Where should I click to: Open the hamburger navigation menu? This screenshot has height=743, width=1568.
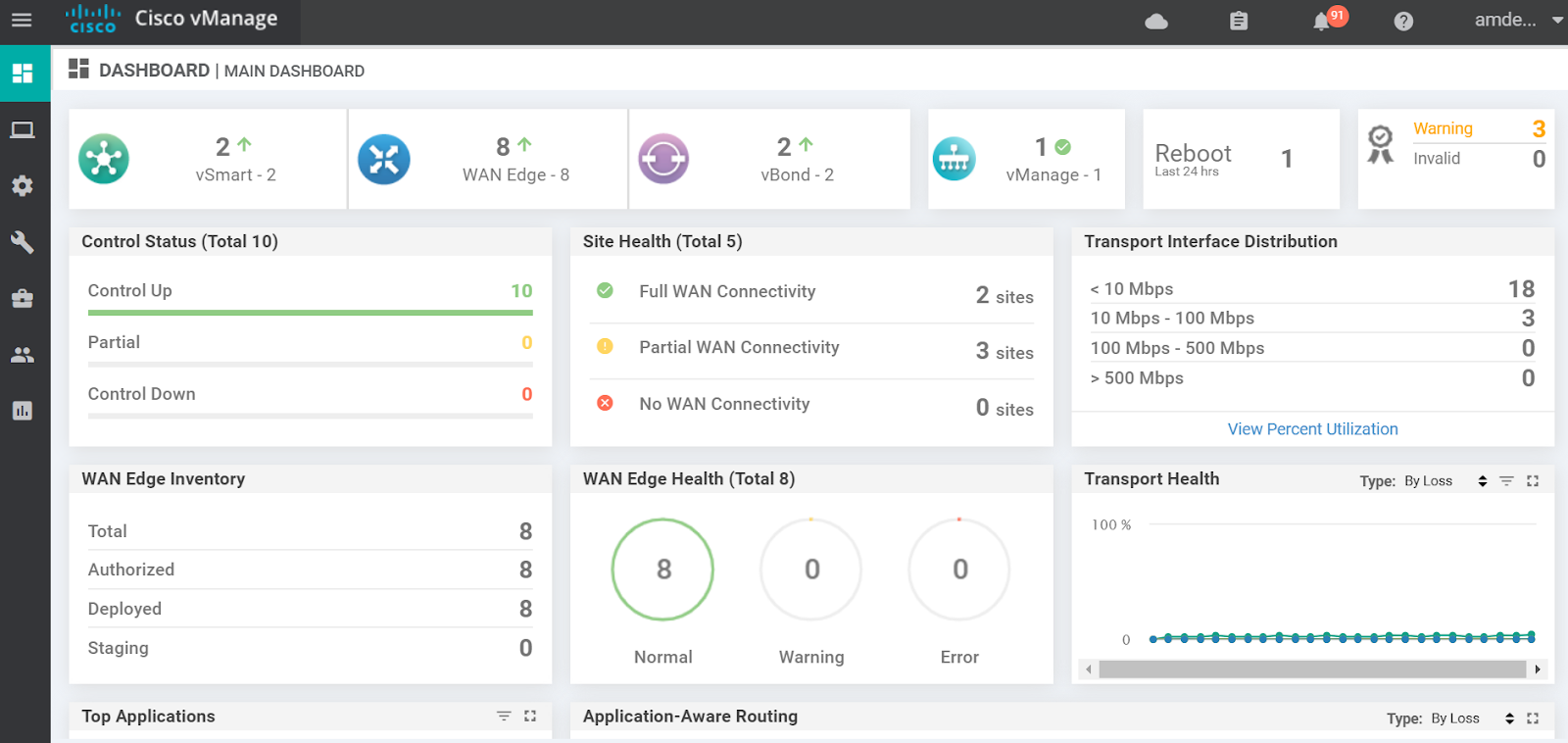click(22, 20)
